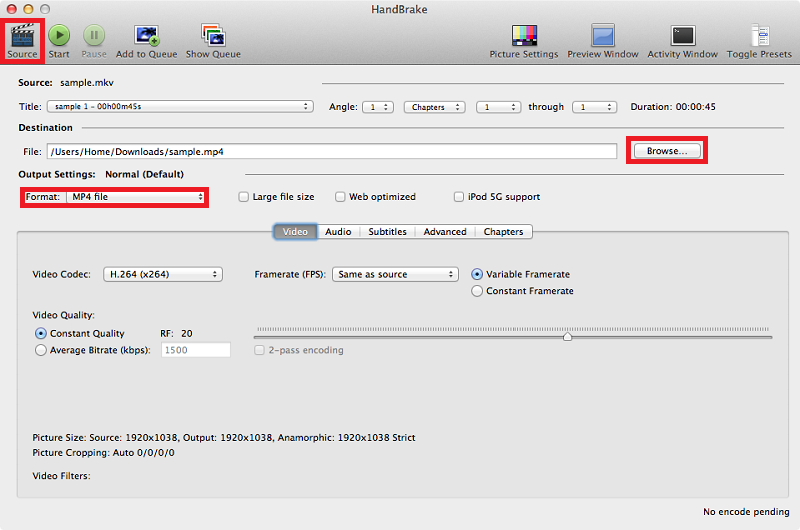Viewport: 800px width, 530px height.
Task: Enable Large file size option
Action: tap(243, 197)
